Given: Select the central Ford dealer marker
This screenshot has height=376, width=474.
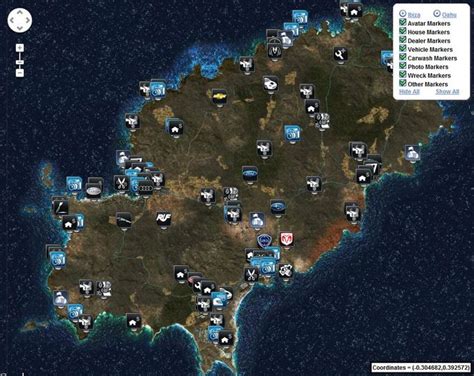Looking at the screenshot, I should tap(250, 173).
